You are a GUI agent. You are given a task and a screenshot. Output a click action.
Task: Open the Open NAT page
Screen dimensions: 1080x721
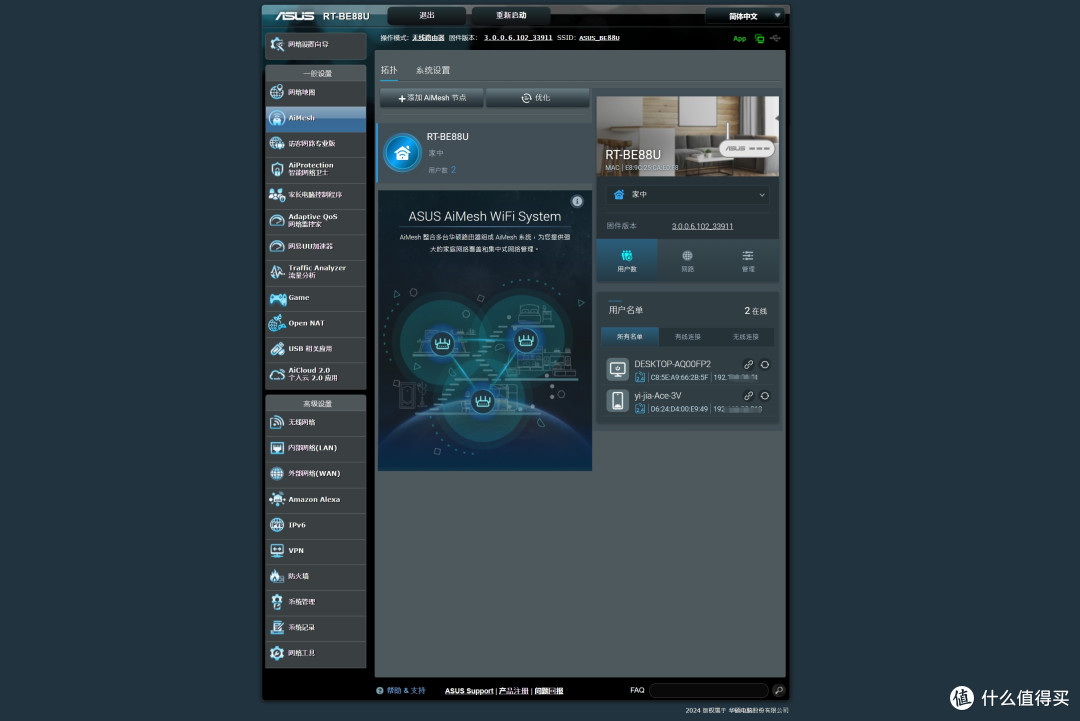[x=315, y=324]
